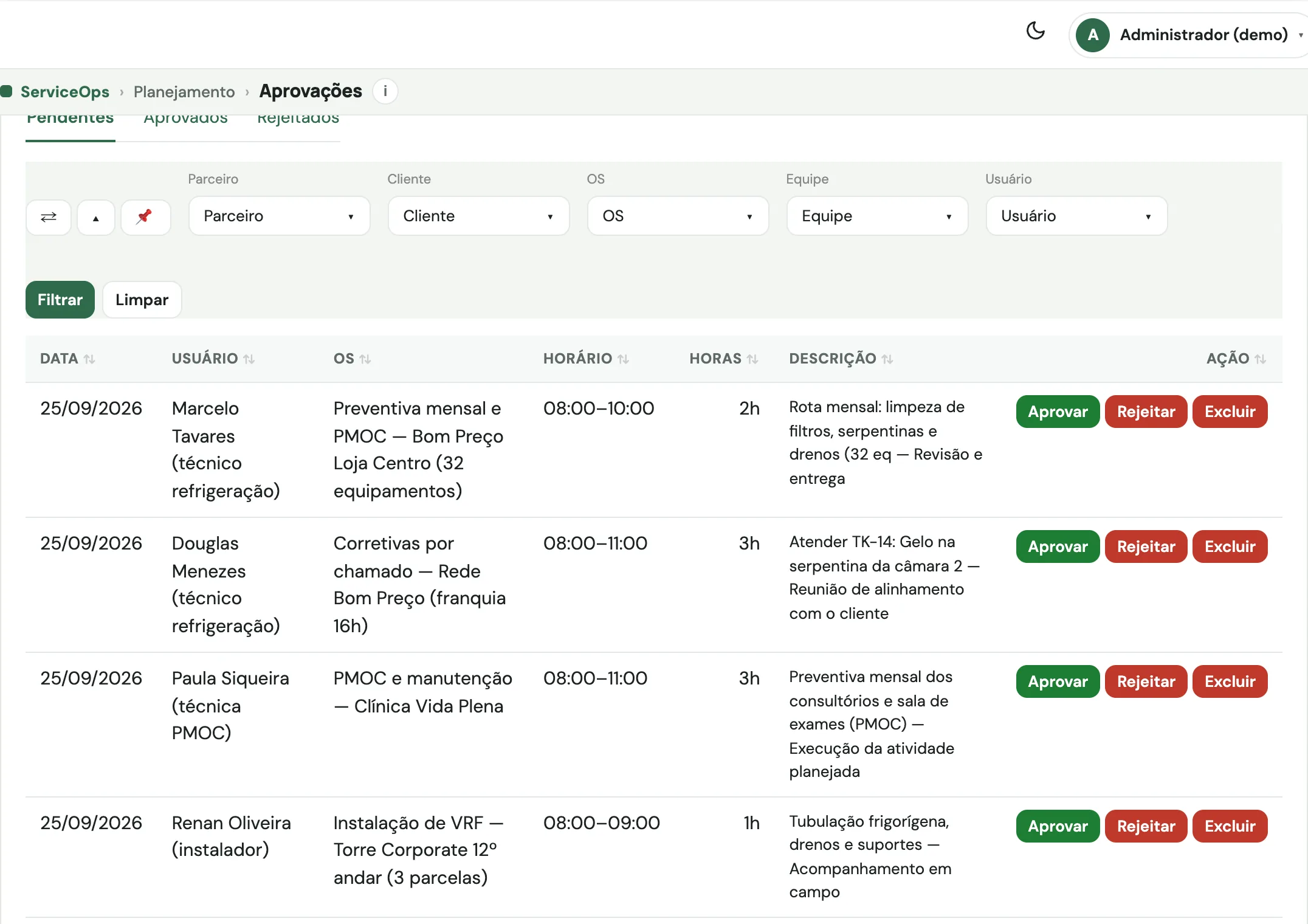Image resolution: width=1308 pixels, height=924 pixels.
Task: Navigate to Planejamento breadcrumb
Action: [x=184, y=92]
